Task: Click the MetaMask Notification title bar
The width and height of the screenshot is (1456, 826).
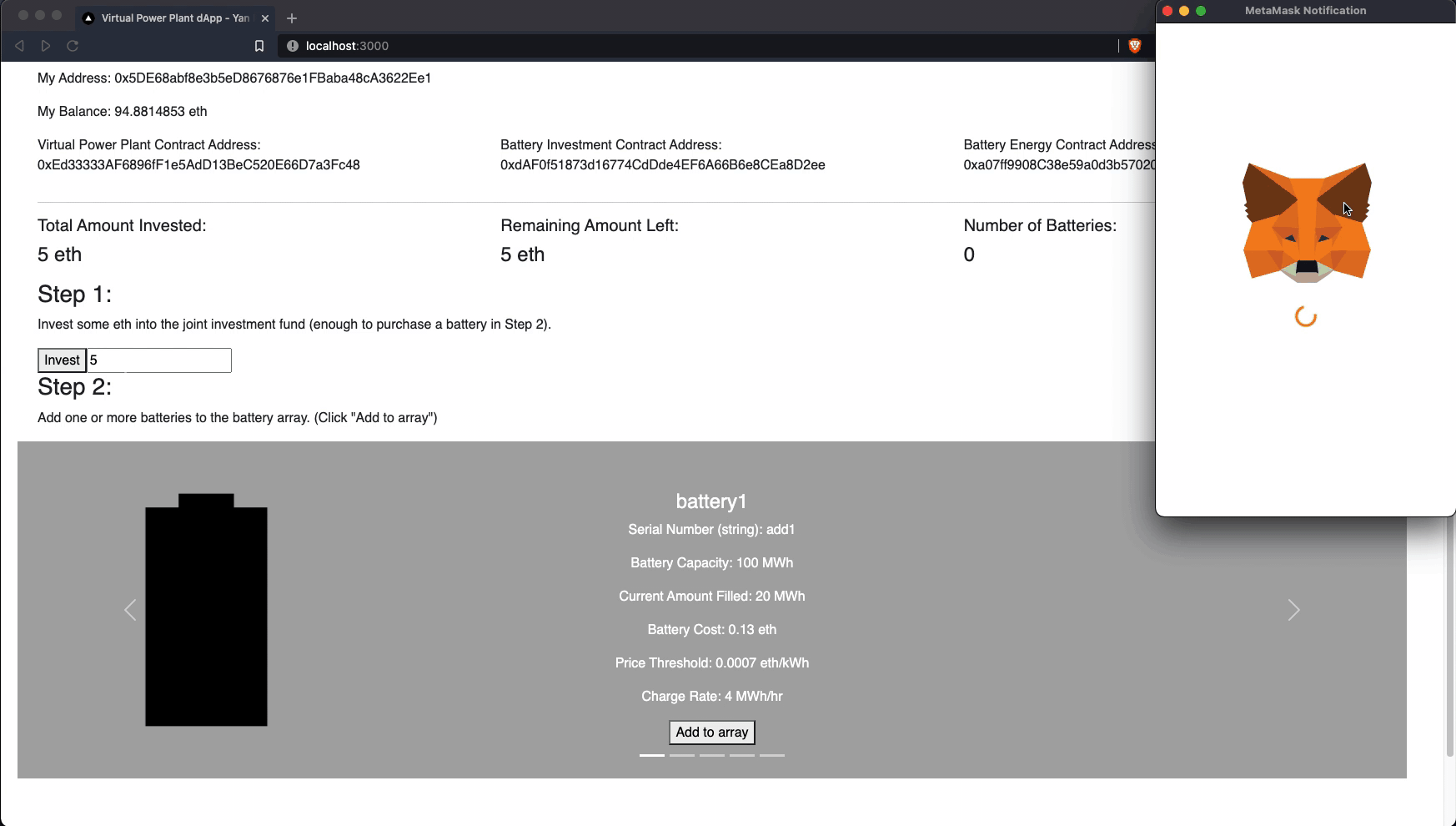Action: click(1306, 11)
